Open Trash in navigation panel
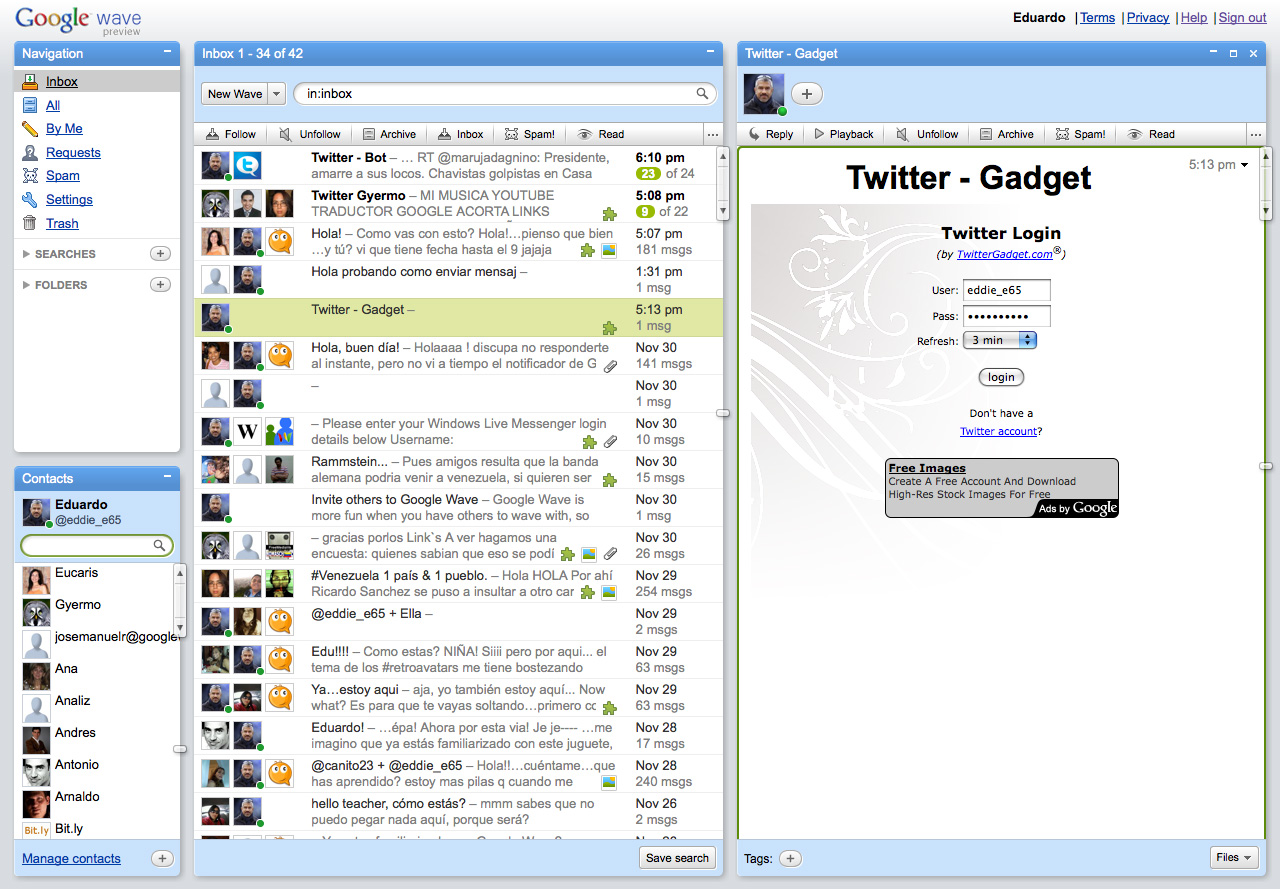The height and width of the screenshot is (889, 1280). tap(62, 224)
